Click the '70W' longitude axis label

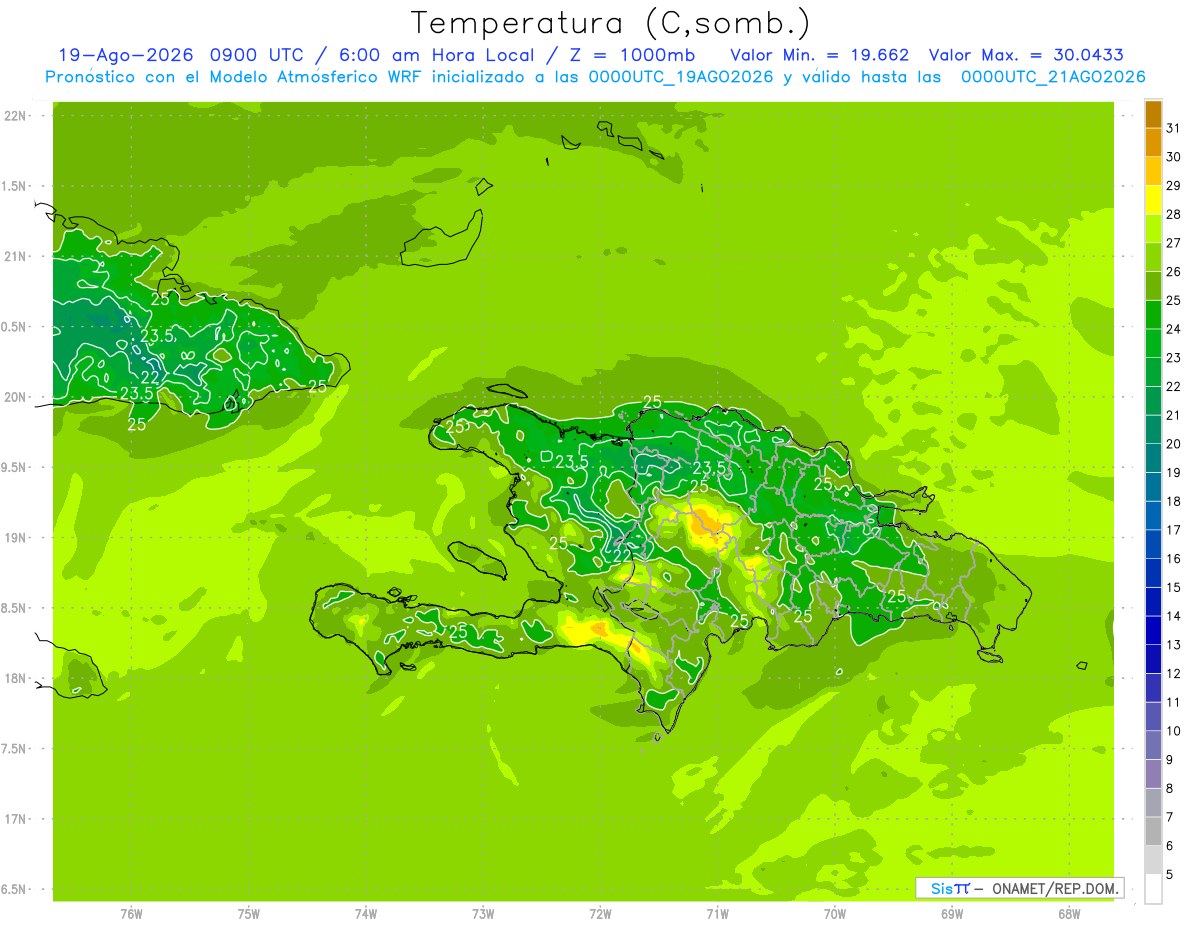point(835,914)
